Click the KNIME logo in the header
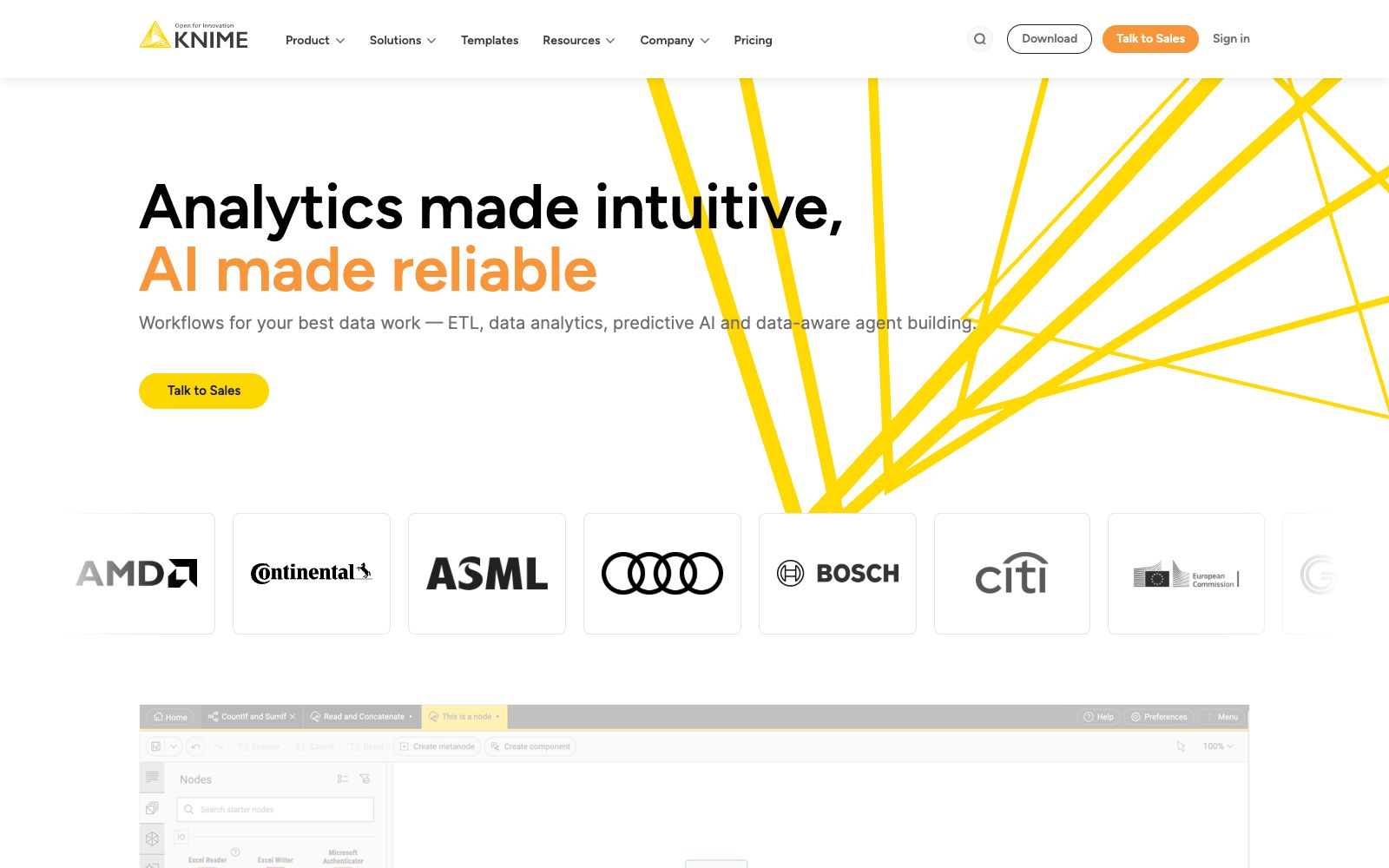This screenshot has width=1389, height=868. click(x=194, y=36)
